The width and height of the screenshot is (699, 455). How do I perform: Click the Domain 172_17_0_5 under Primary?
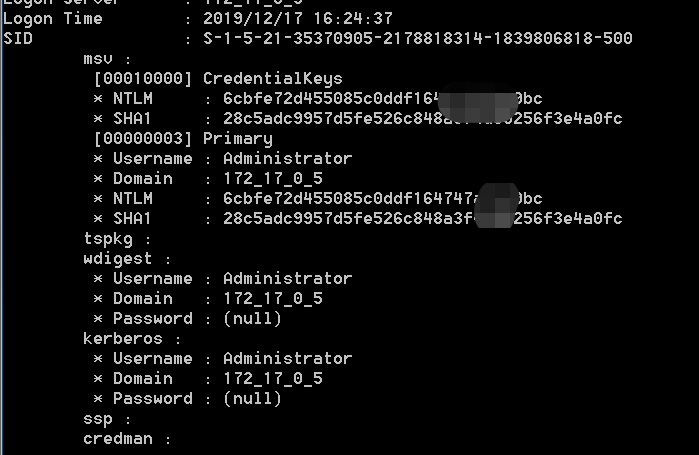tap(273, 179)
